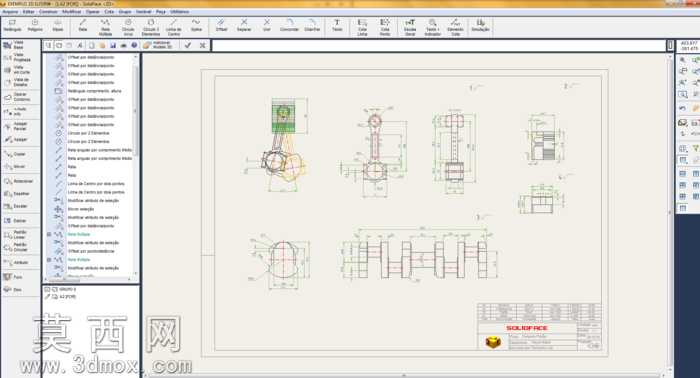Open the Construir menu
The height and width of the screenshot is (378, 700).
point(49,12)
